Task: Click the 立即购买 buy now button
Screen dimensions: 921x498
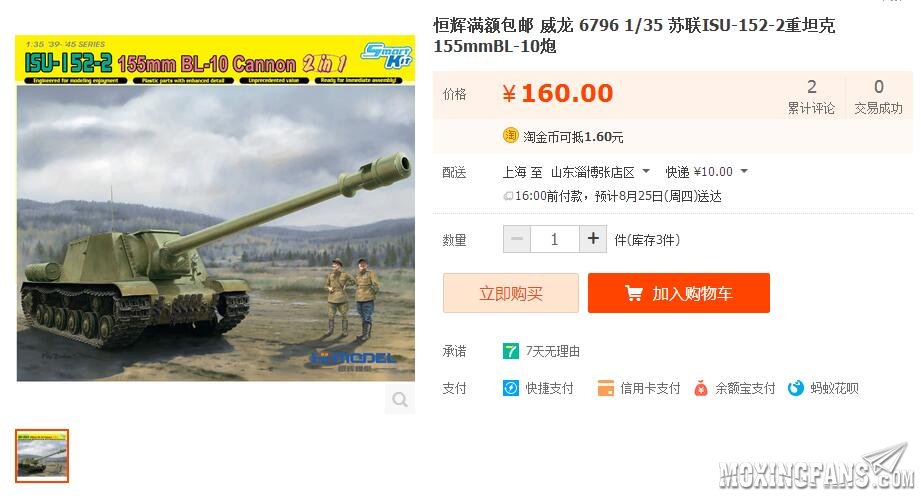Action: pyautogui.click(x=510, y=293)
